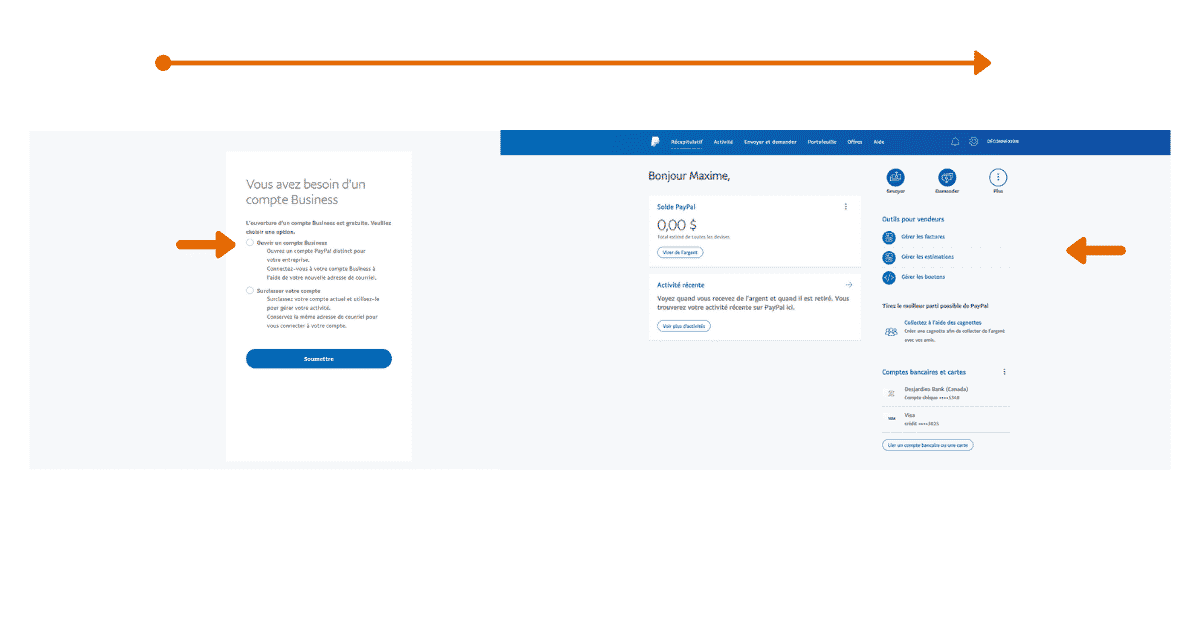
Task: Click the cagnottes group icon
Action: (890, 332)
